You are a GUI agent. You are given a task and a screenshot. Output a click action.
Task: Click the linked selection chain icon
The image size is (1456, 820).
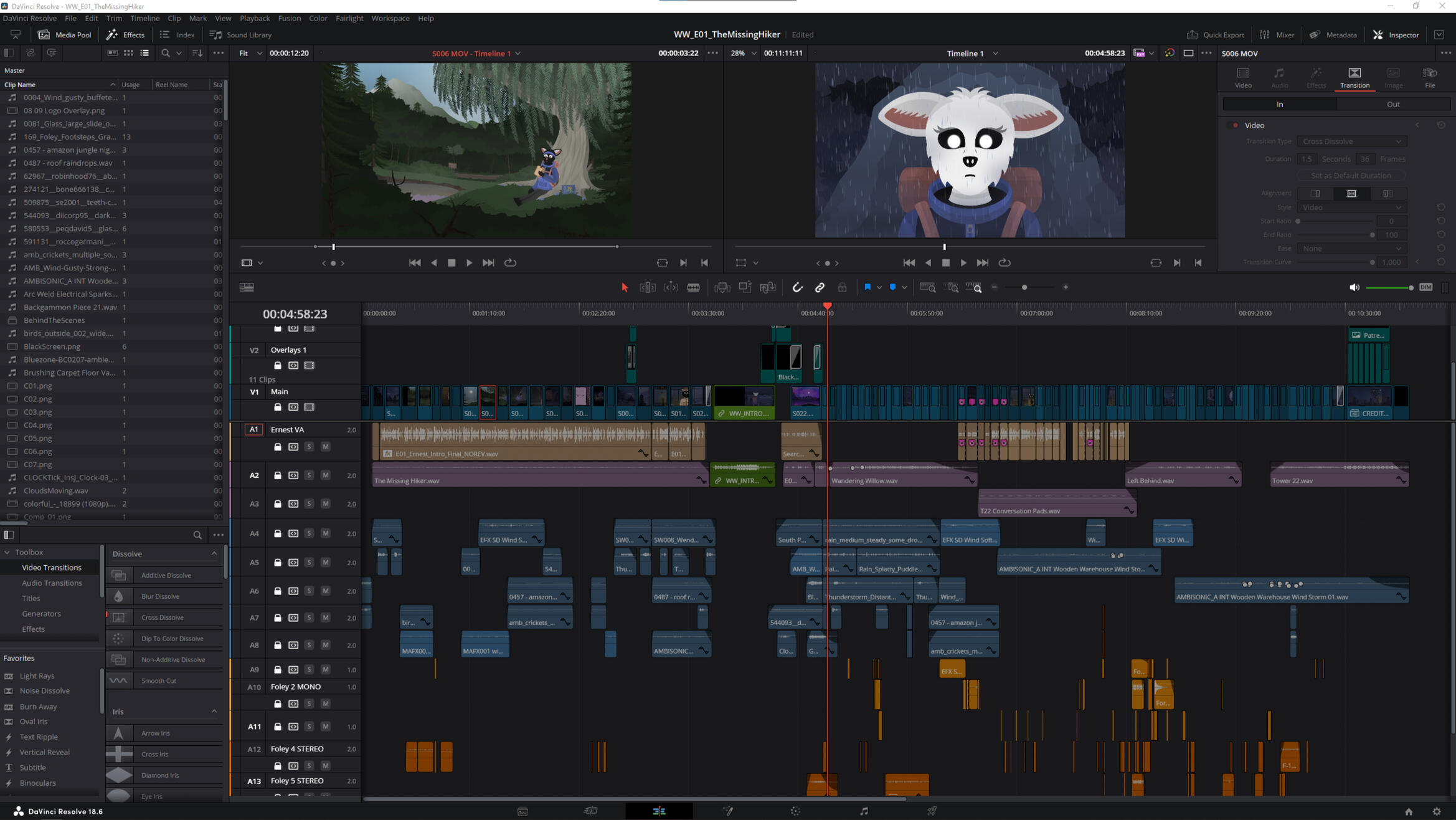(820, 287)
